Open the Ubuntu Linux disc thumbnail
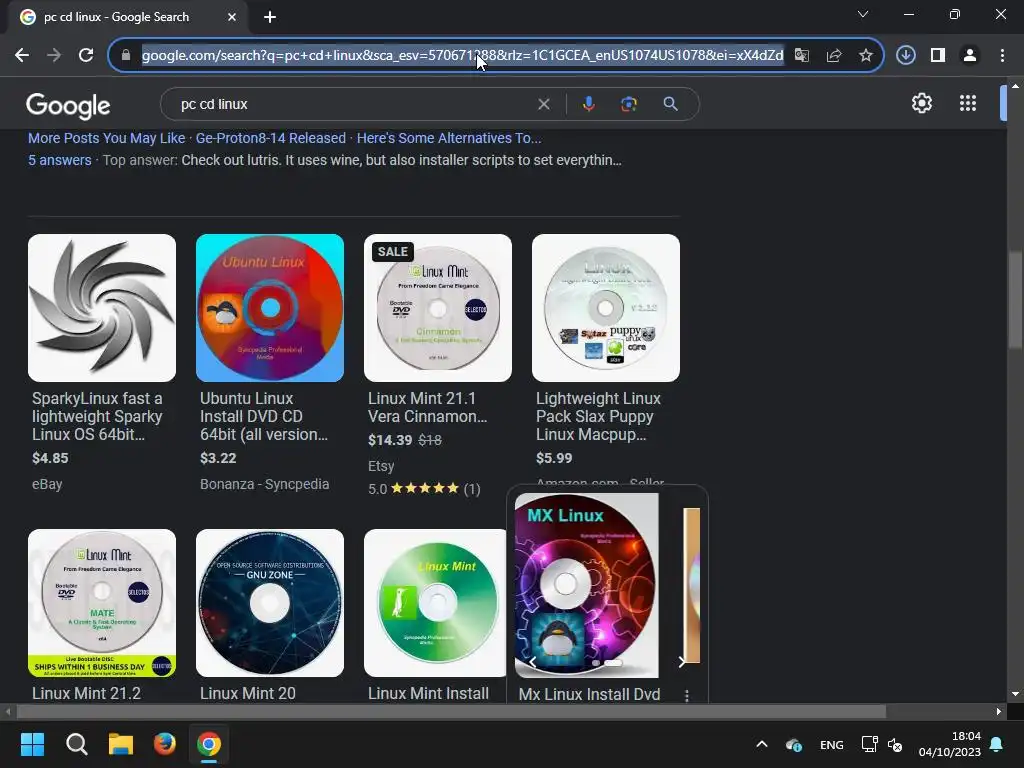The width and height of the screenshot is (1024, 768). pos(270,308)
